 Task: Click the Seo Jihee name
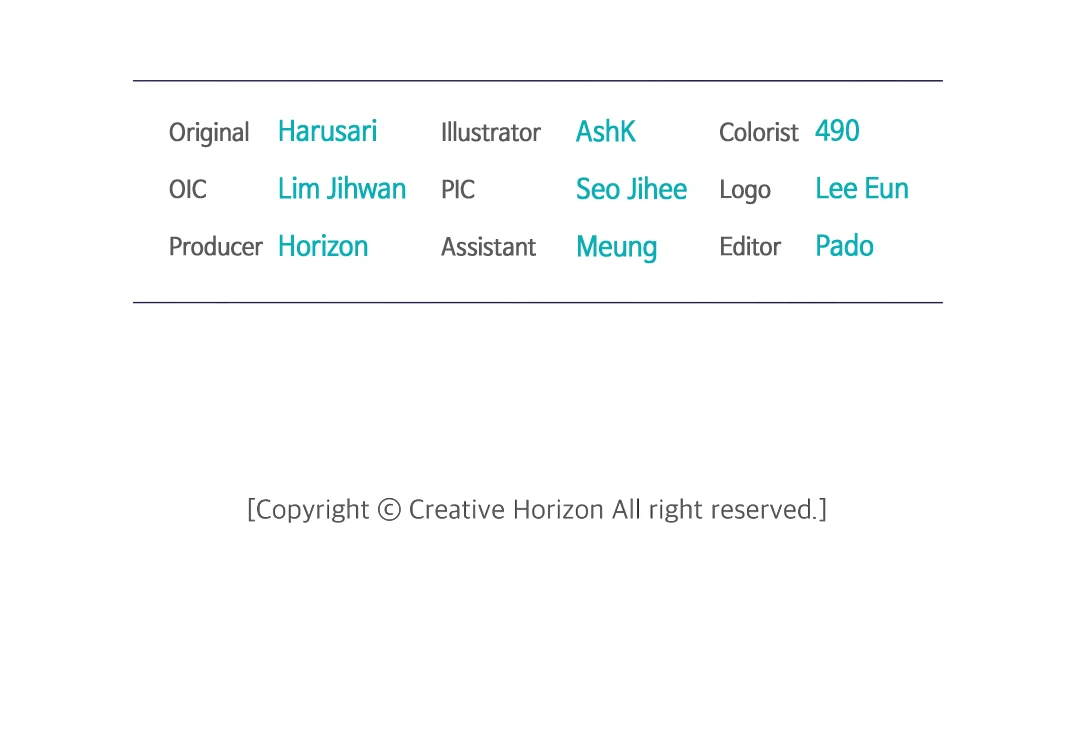631,189
